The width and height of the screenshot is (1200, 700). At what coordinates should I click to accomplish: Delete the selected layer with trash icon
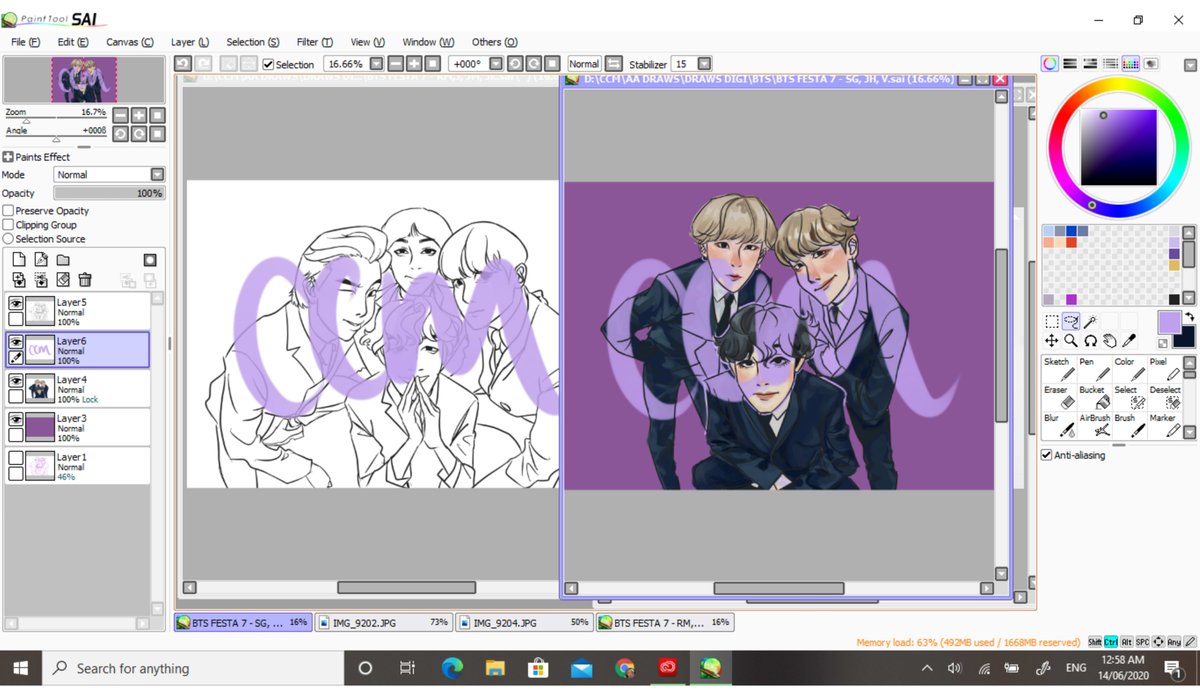tap(85, 280)
